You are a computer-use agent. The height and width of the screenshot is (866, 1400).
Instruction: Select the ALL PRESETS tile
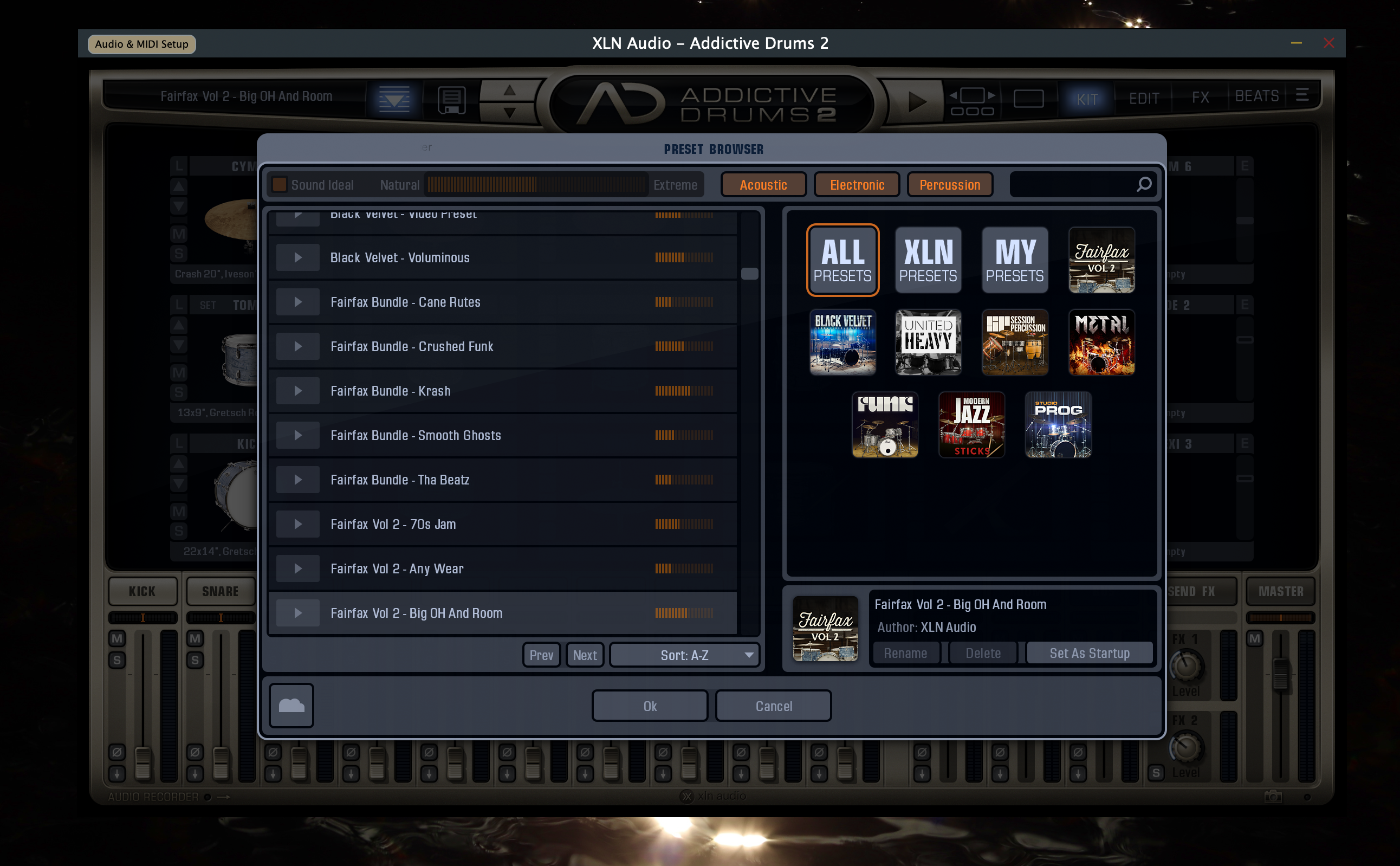(x=842, y=260)
